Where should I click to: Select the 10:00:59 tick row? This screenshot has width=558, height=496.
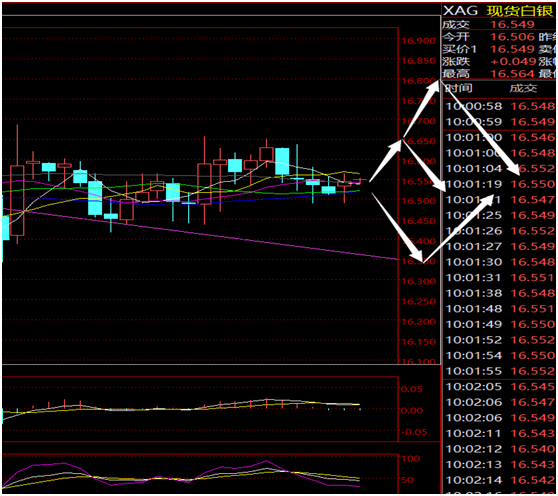tap(500, 122)
